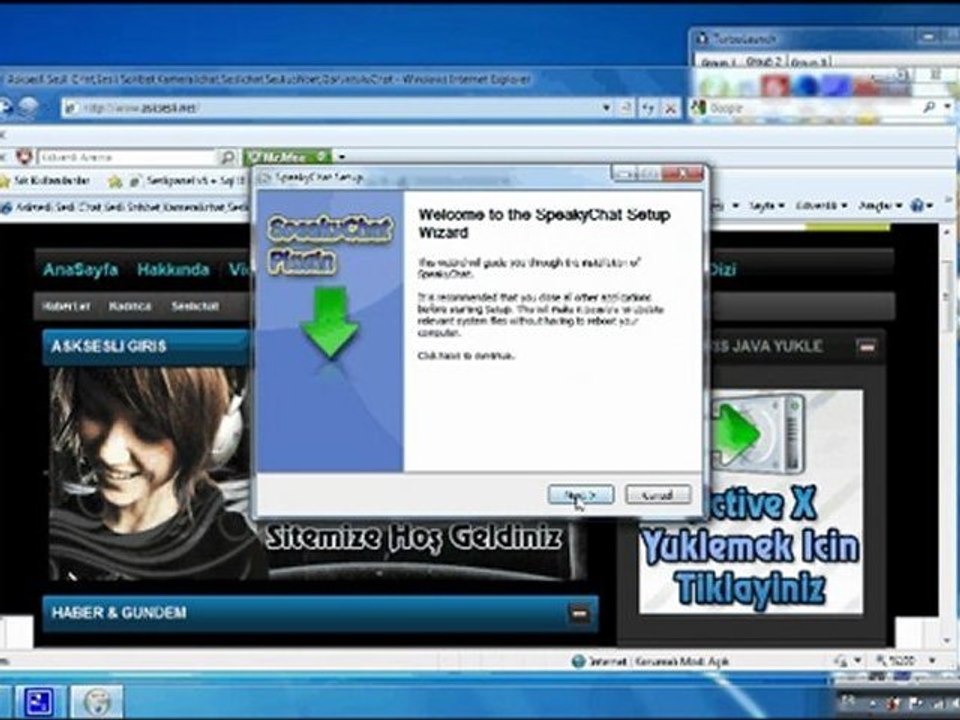Click the refresh icon beside the address bar

(648, 108)
